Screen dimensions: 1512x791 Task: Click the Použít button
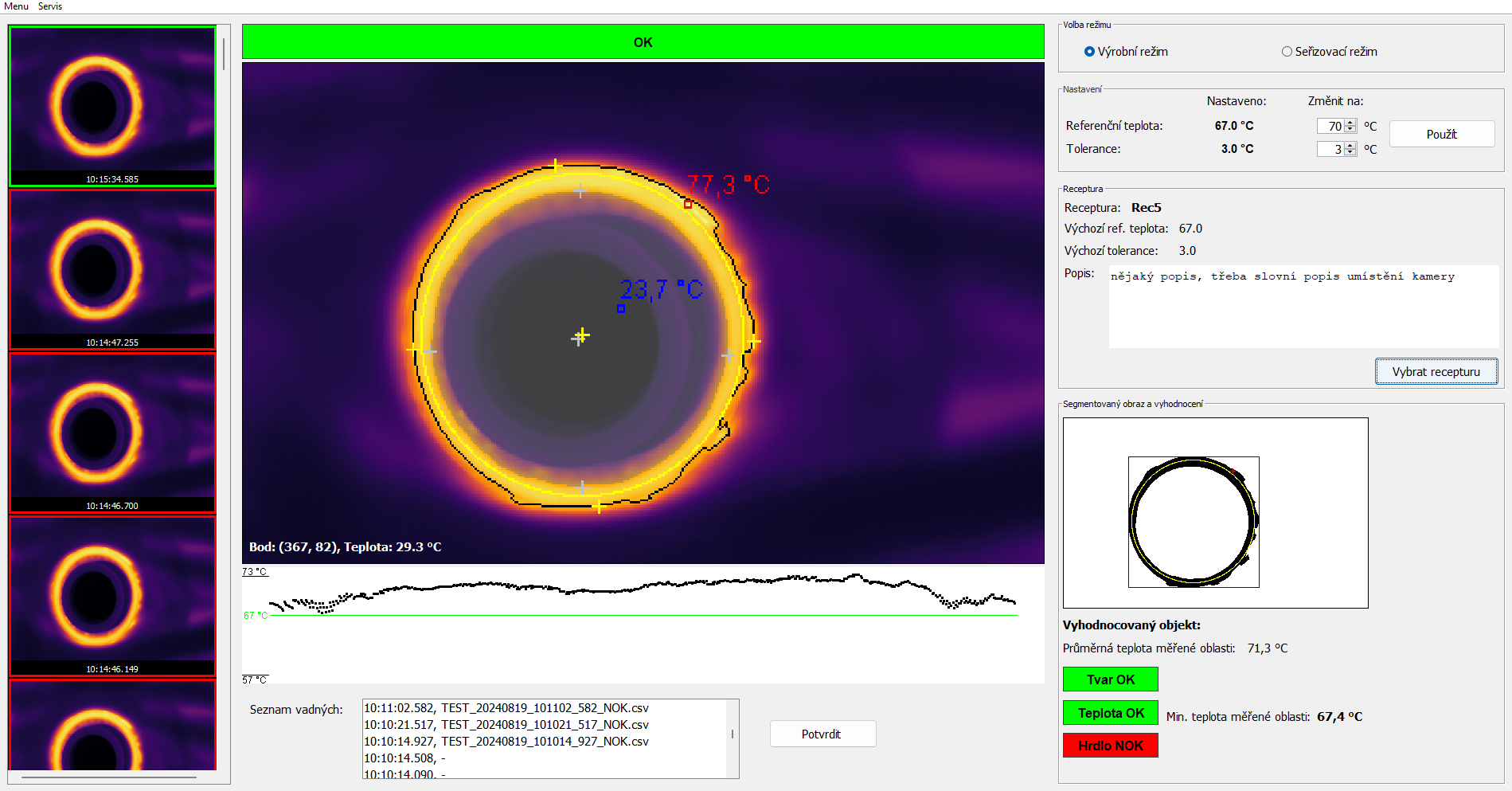pos(1441,134)
